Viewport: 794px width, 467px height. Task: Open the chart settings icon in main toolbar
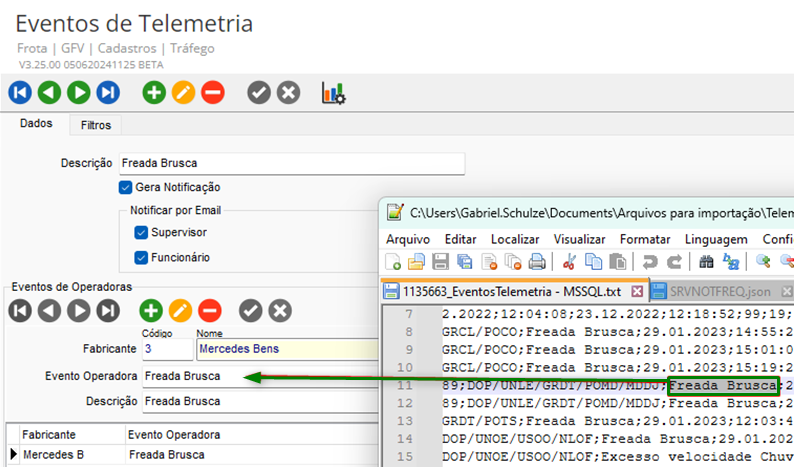tap(334, 93)
